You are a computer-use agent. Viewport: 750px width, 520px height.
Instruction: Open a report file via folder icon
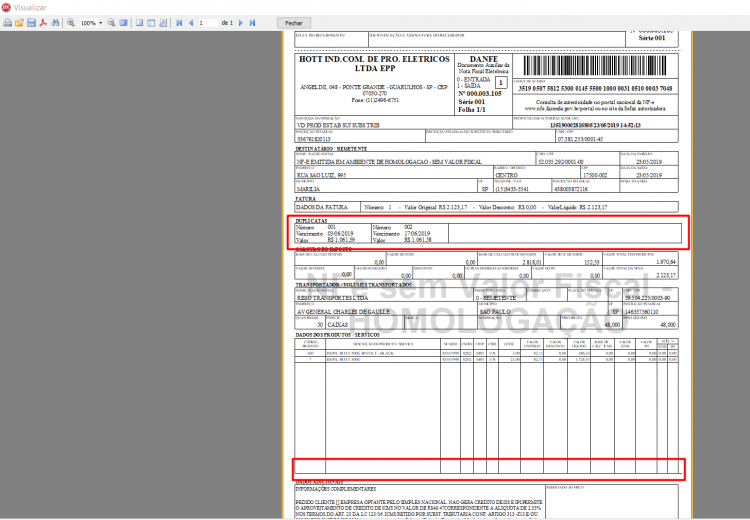click(20, 22)
